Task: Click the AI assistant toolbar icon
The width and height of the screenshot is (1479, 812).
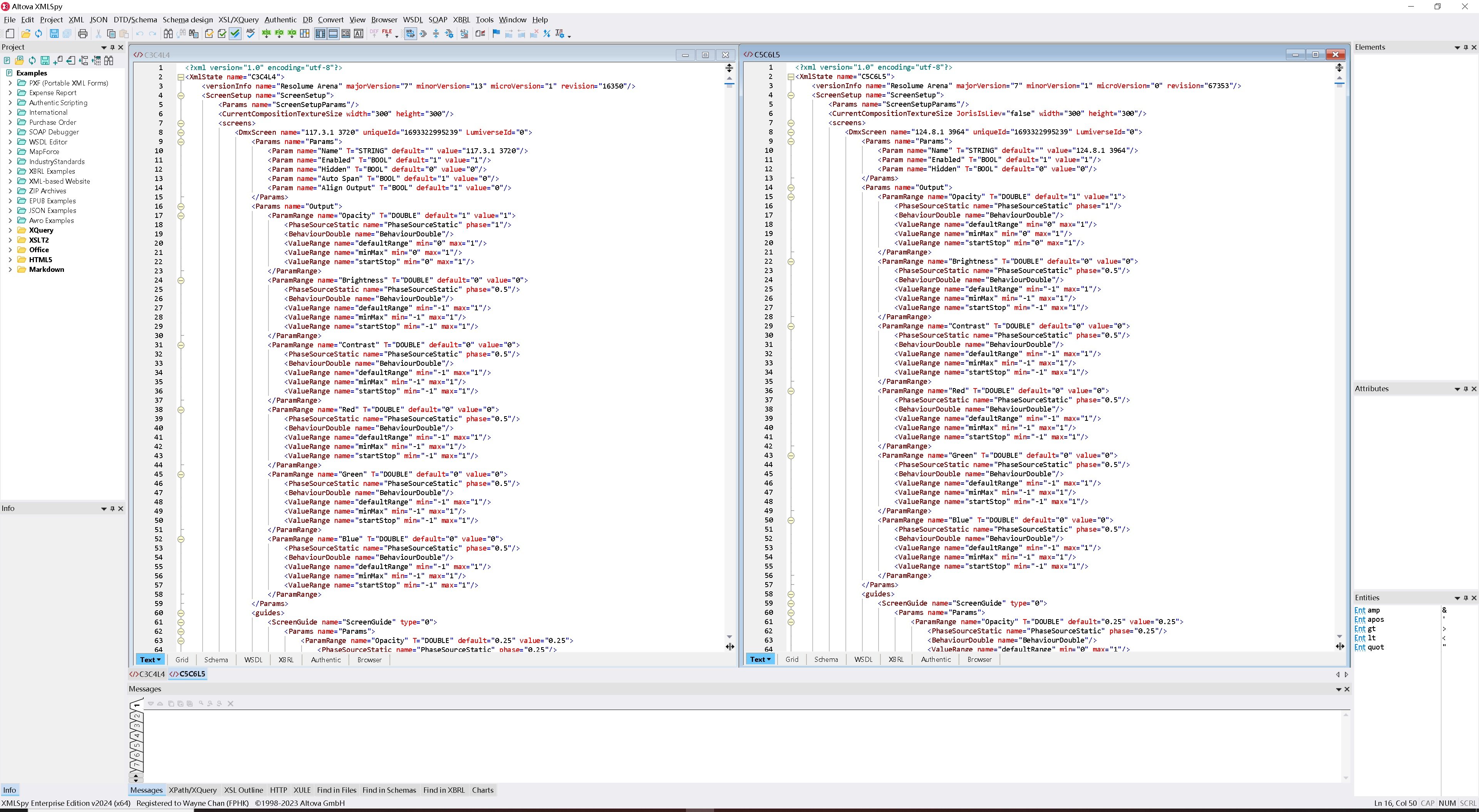Action: click(x=359, y=34)
